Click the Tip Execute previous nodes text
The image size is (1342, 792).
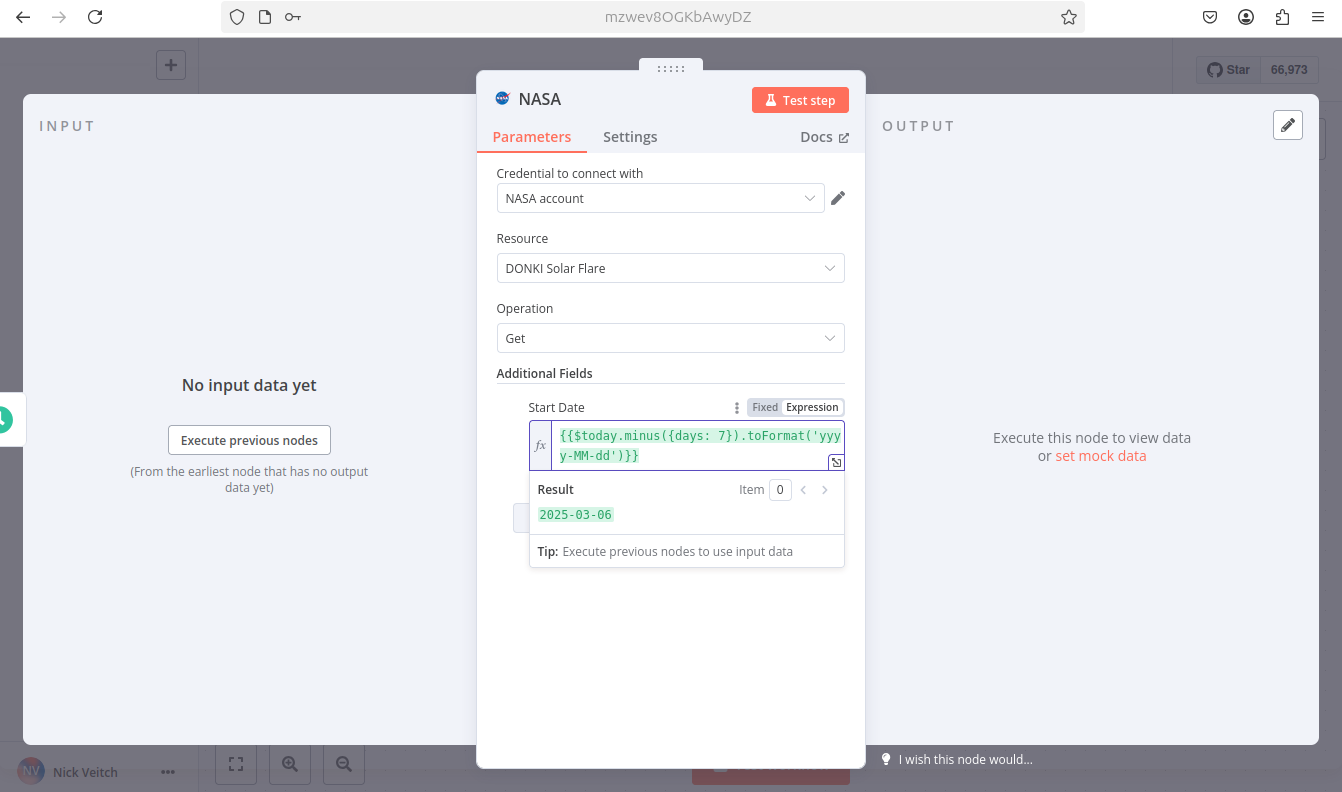[x=665, y=551]
